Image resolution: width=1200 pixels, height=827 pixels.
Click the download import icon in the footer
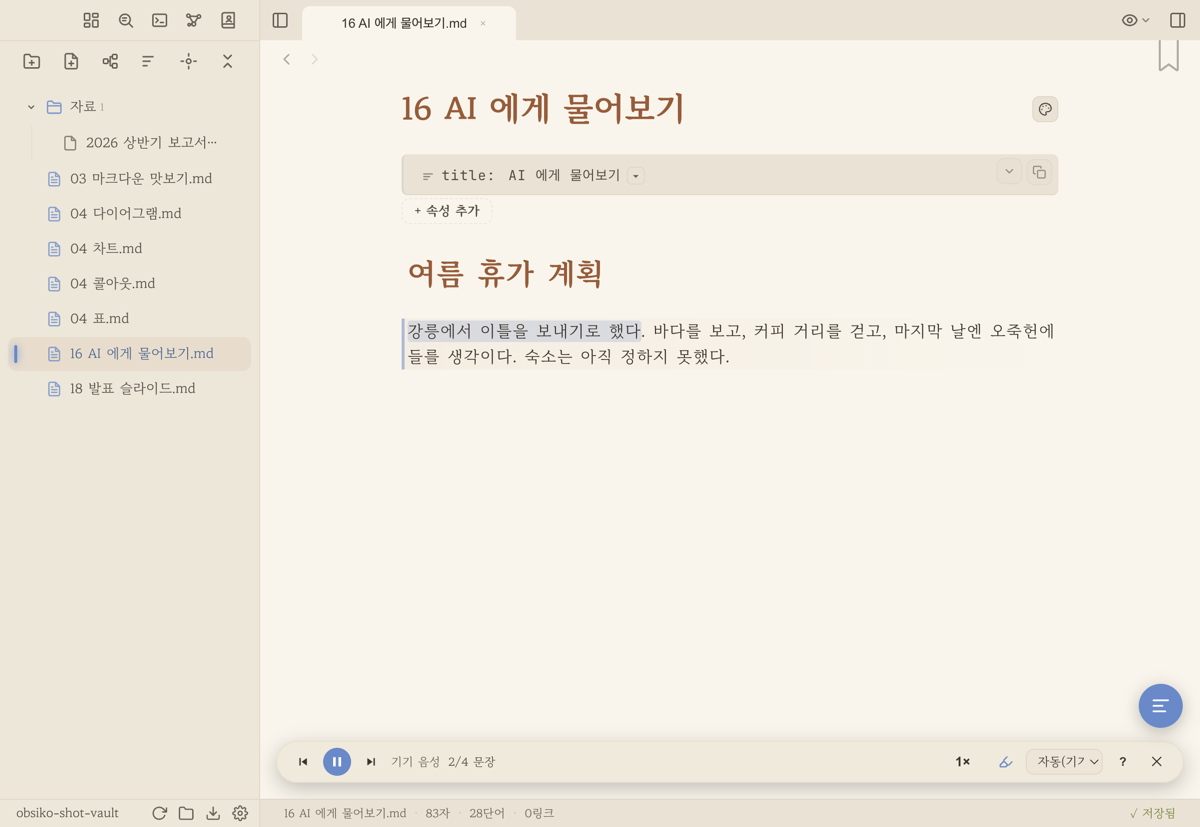(213, 813)
